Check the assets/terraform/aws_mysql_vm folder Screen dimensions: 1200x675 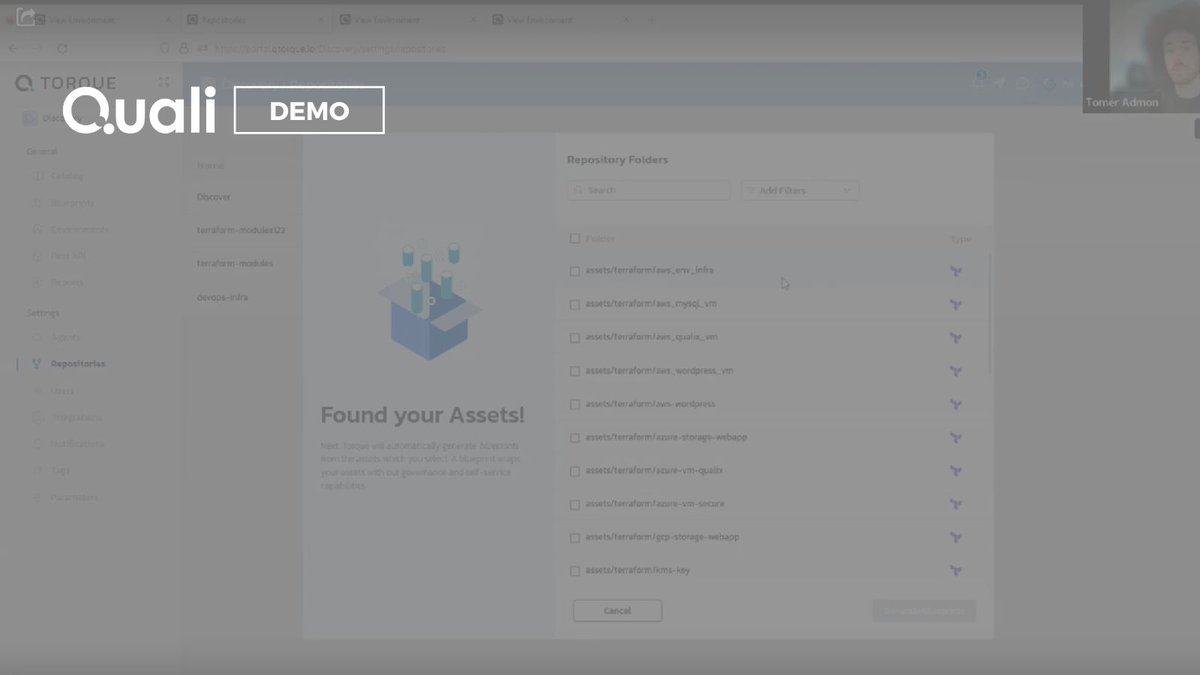point(574,304)
